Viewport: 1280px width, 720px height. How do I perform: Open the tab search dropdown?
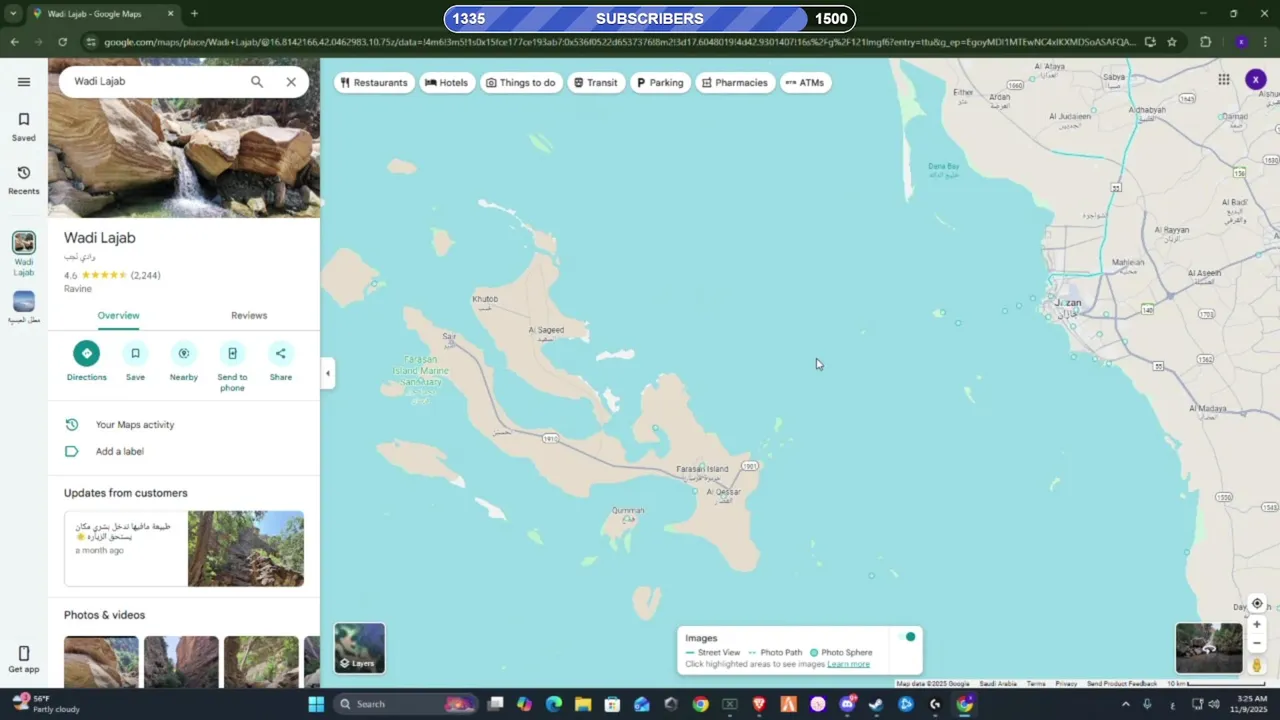pyautogui.click(x=13, y=14)
